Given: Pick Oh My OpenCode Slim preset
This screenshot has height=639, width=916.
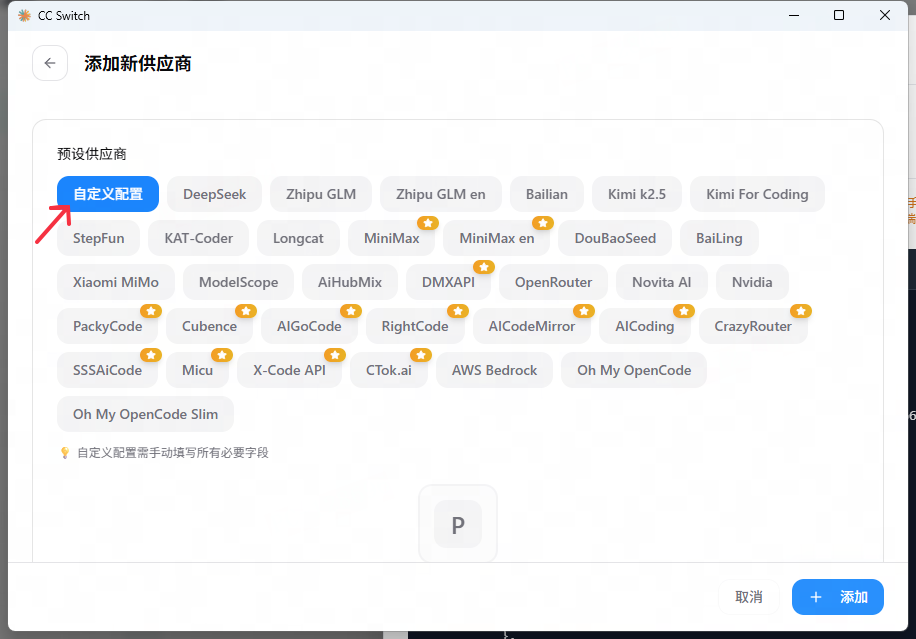Looking at the screenshot, I should (145, 414).
